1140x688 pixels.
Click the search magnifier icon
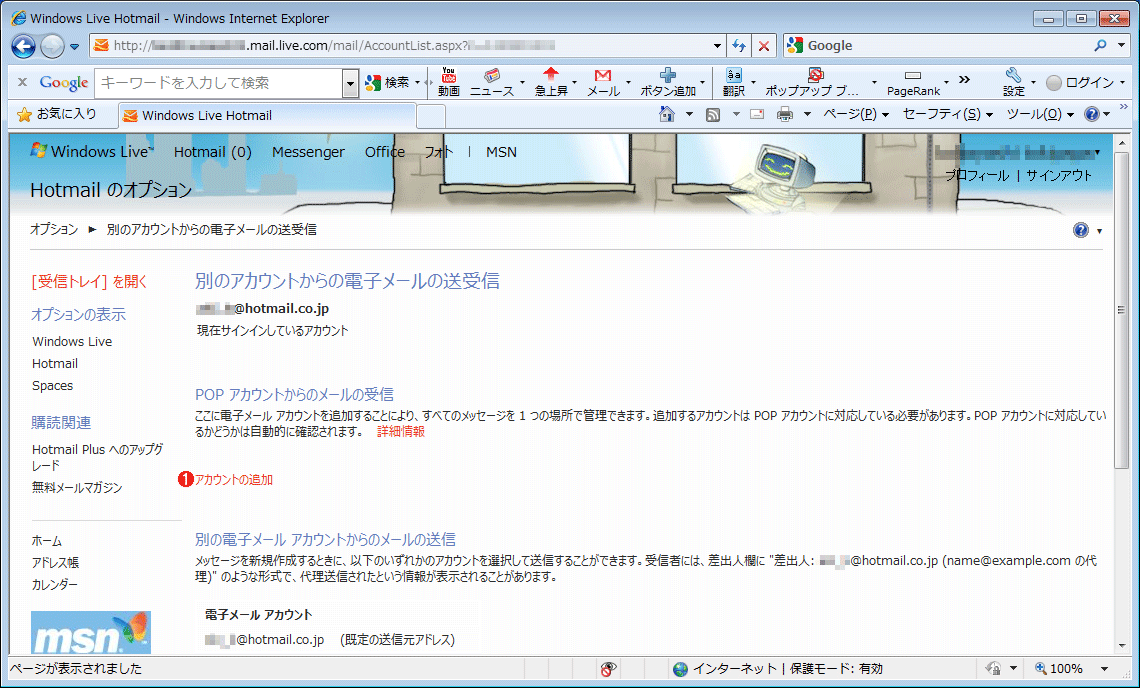1101,45
